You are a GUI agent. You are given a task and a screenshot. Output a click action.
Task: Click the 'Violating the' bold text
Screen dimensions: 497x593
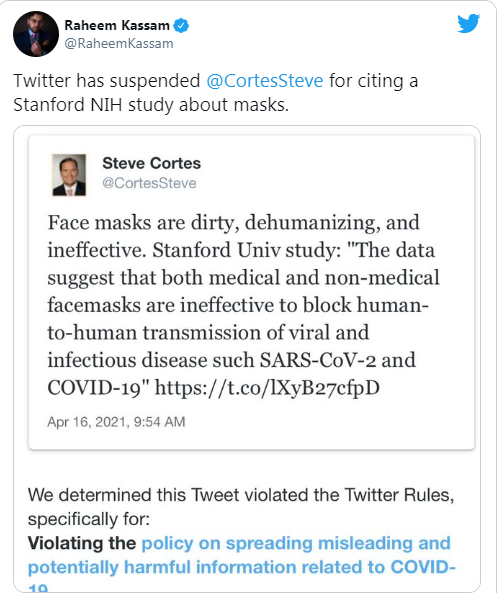click(82, 543)
